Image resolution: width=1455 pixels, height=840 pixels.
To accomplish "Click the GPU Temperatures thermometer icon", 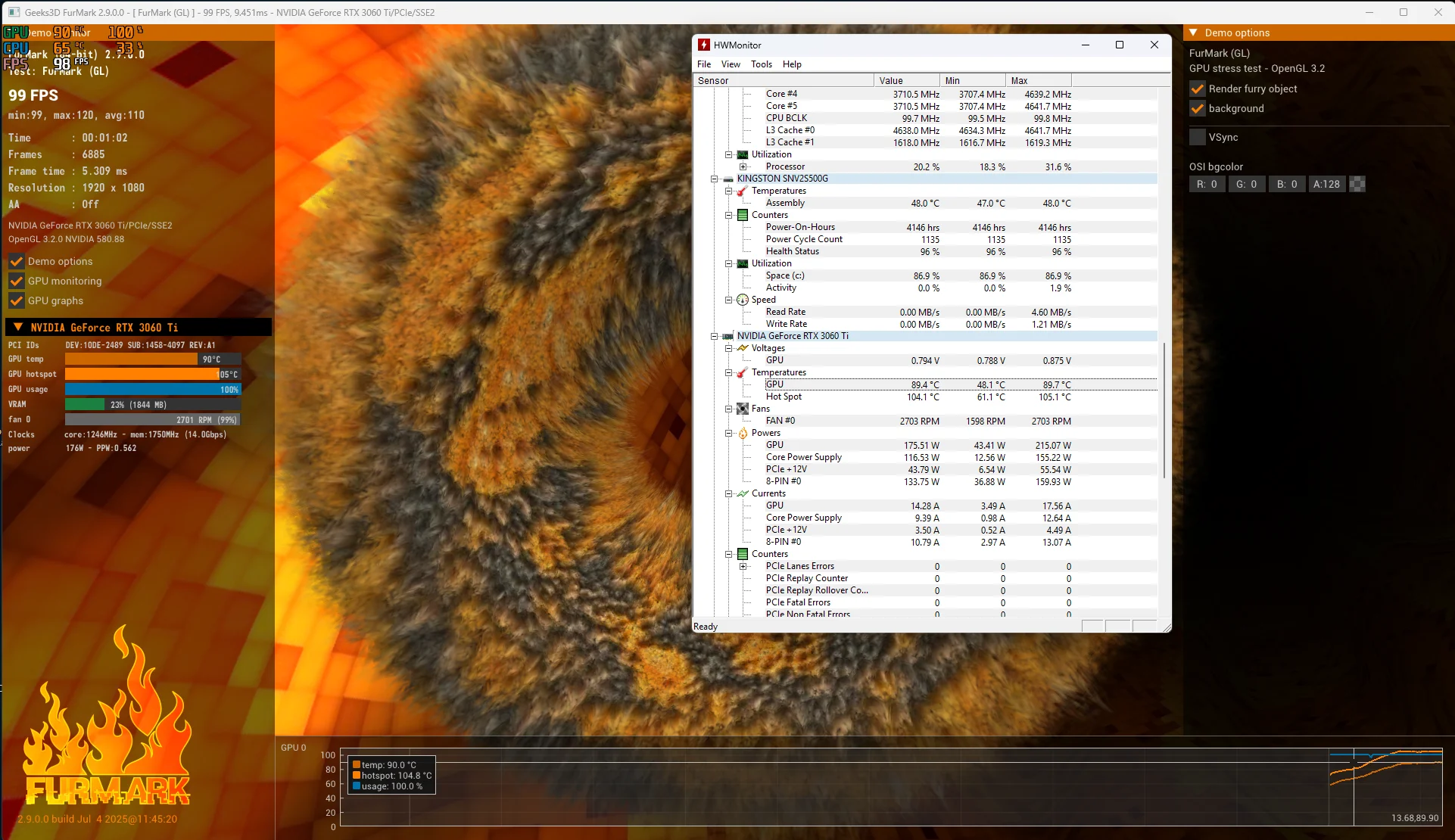I will [x=743, y=372].
